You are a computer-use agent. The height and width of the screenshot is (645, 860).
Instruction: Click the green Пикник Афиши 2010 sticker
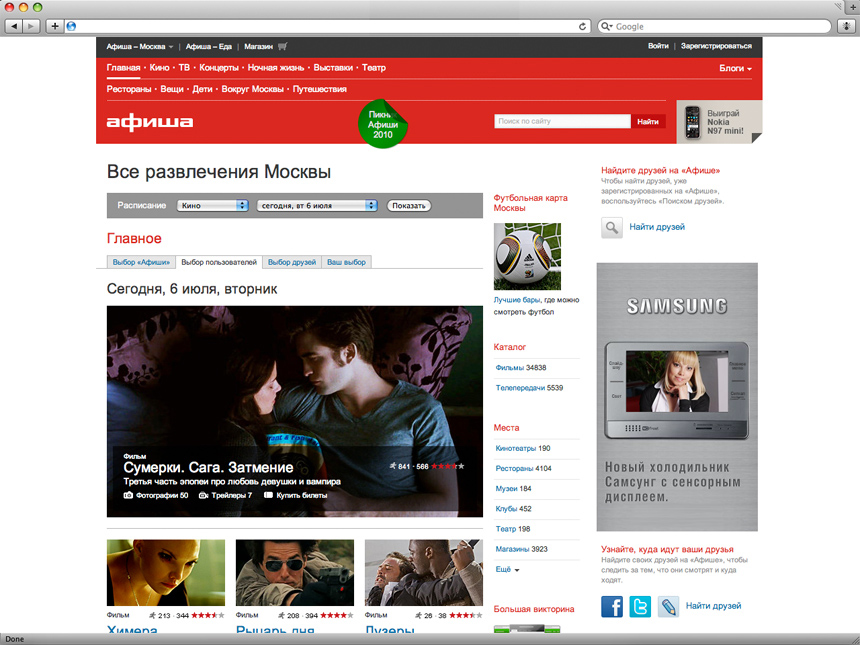click(383, 124)
